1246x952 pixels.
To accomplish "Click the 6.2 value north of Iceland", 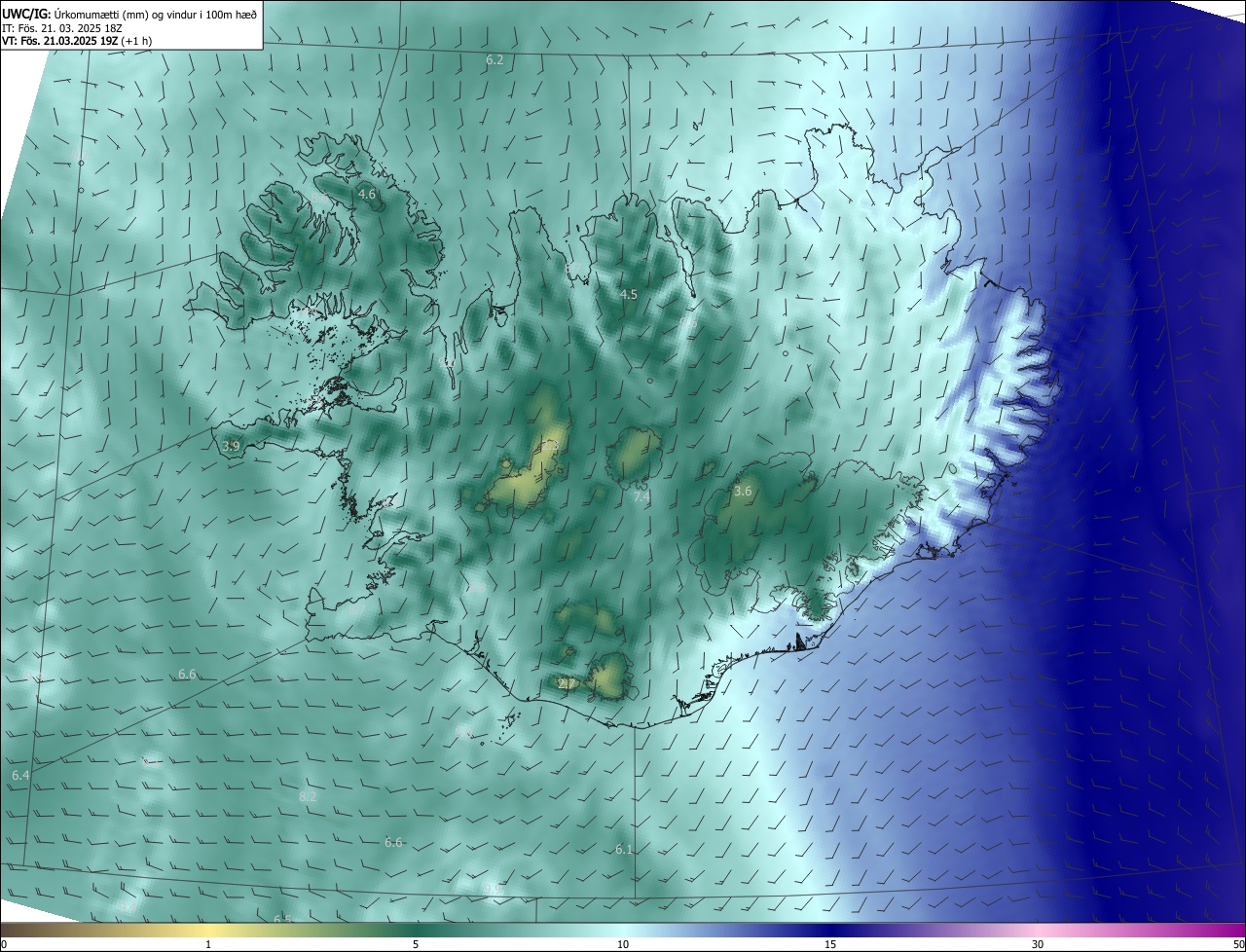I will (495, 60).
